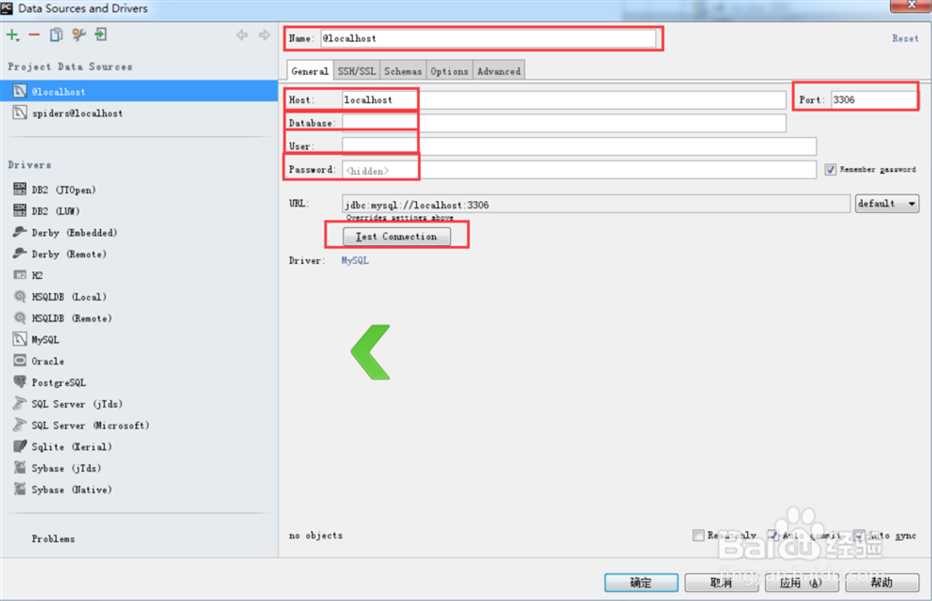Select the @localhost data source
Viewport: 932px width, 601px height.
[x=139, y=91]
